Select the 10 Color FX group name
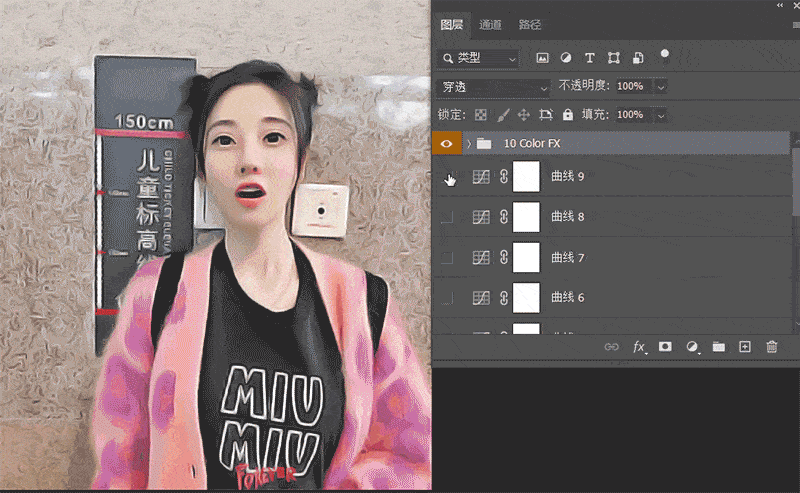The width and height of the screenshot is (800, 493). click(x=532, y=144)
